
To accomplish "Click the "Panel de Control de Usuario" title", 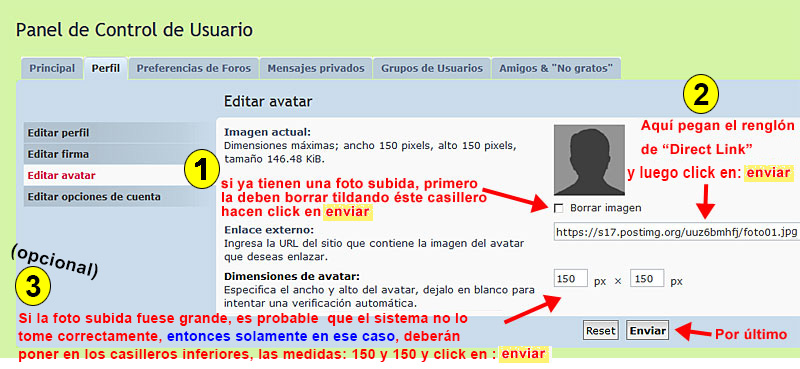I will pyautogui.click(x=134, y=30).
